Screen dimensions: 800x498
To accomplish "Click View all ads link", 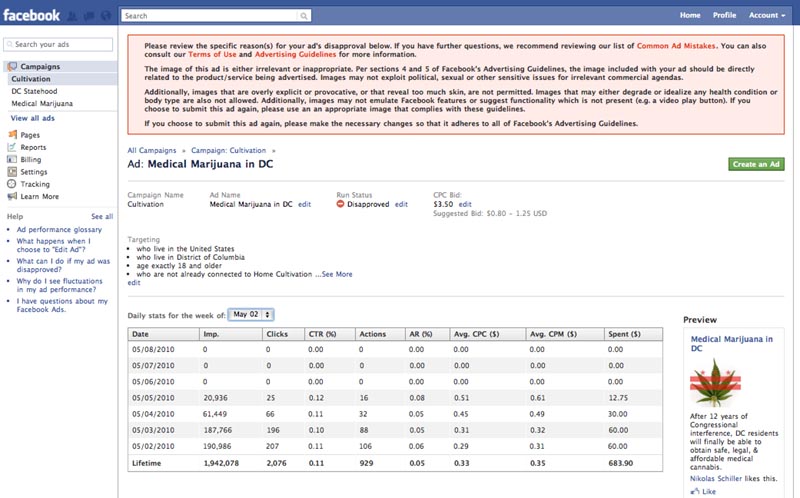I will (x=33, y=118).
